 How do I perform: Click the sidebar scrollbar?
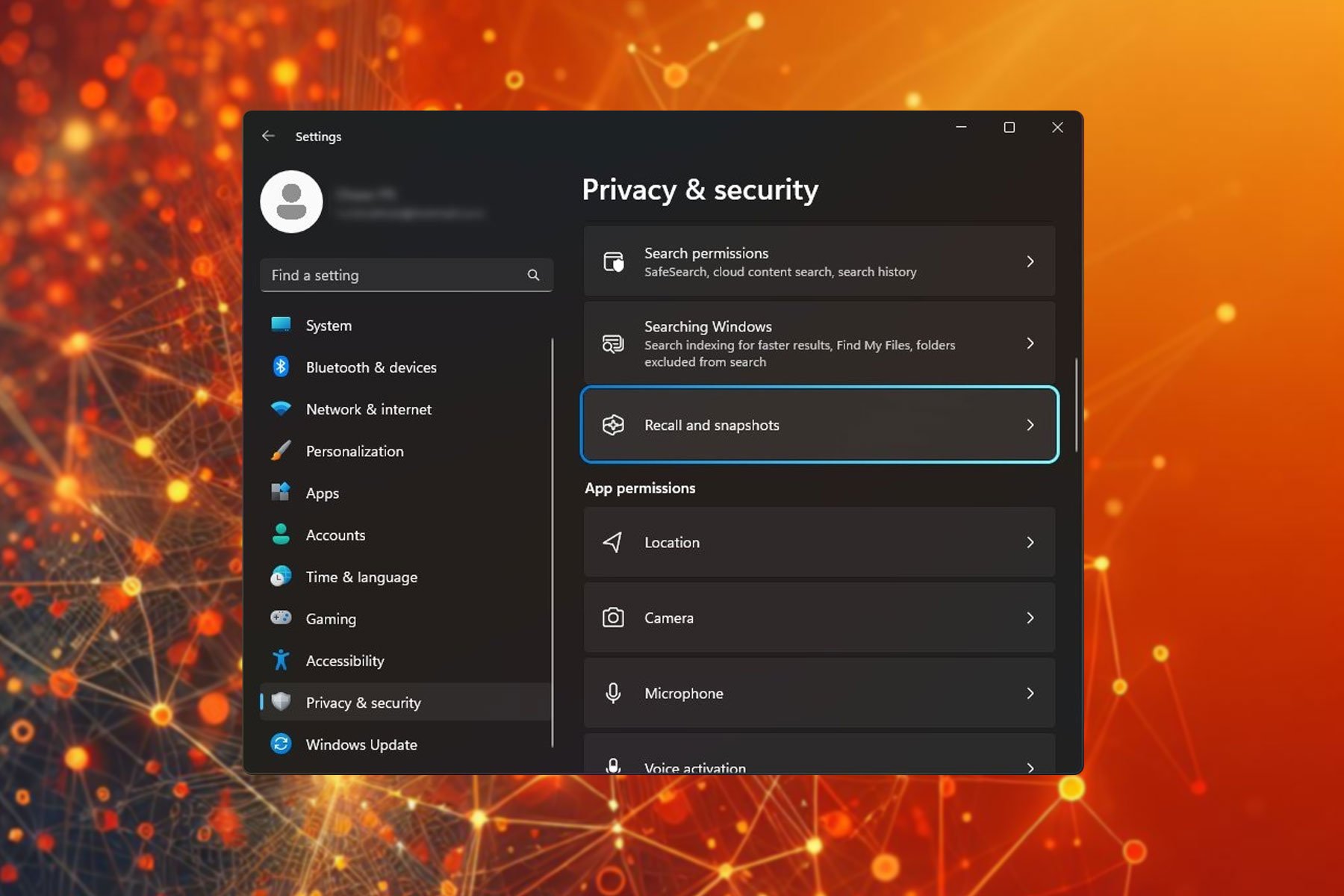[553, 542]
